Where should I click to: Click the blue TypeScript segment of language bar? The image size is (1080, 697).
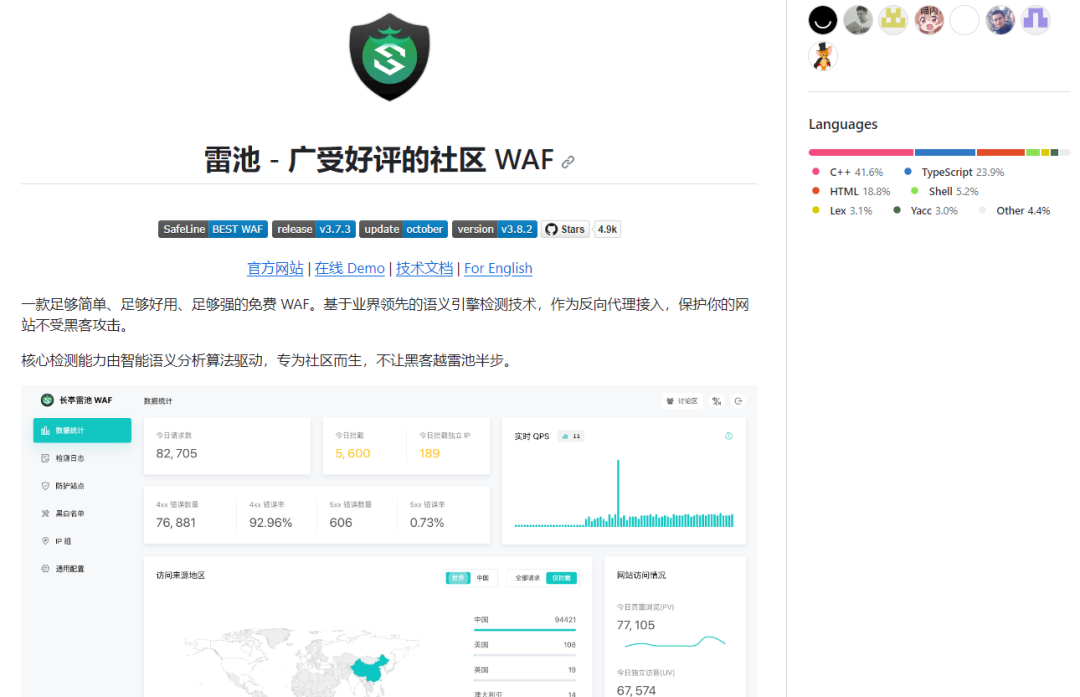(945, 152)
